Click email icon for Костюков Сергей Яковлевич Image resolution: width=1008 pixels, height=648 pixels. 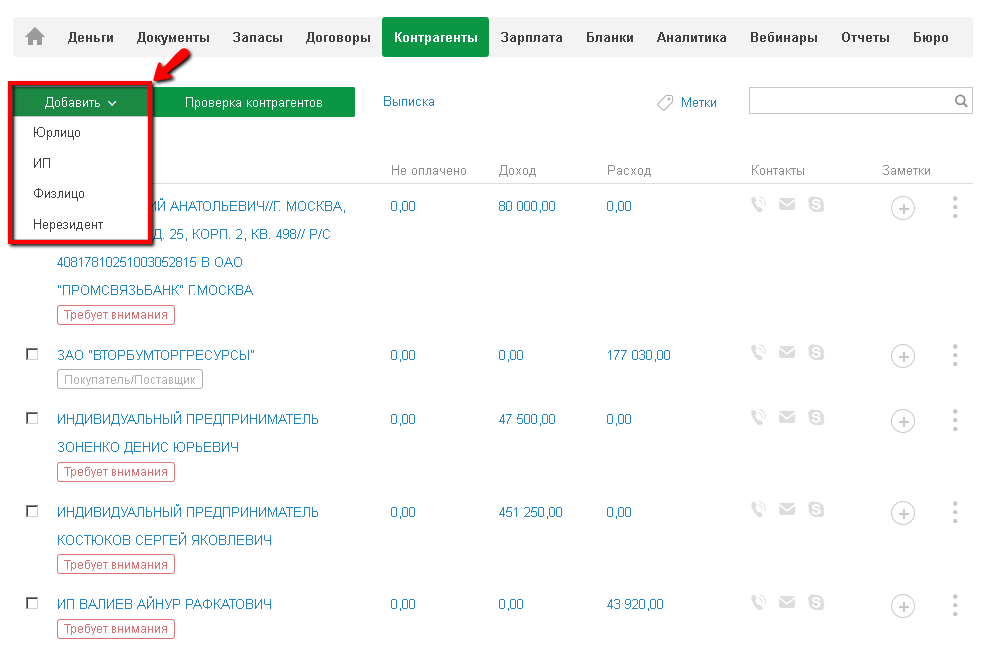tap(787, 509)
